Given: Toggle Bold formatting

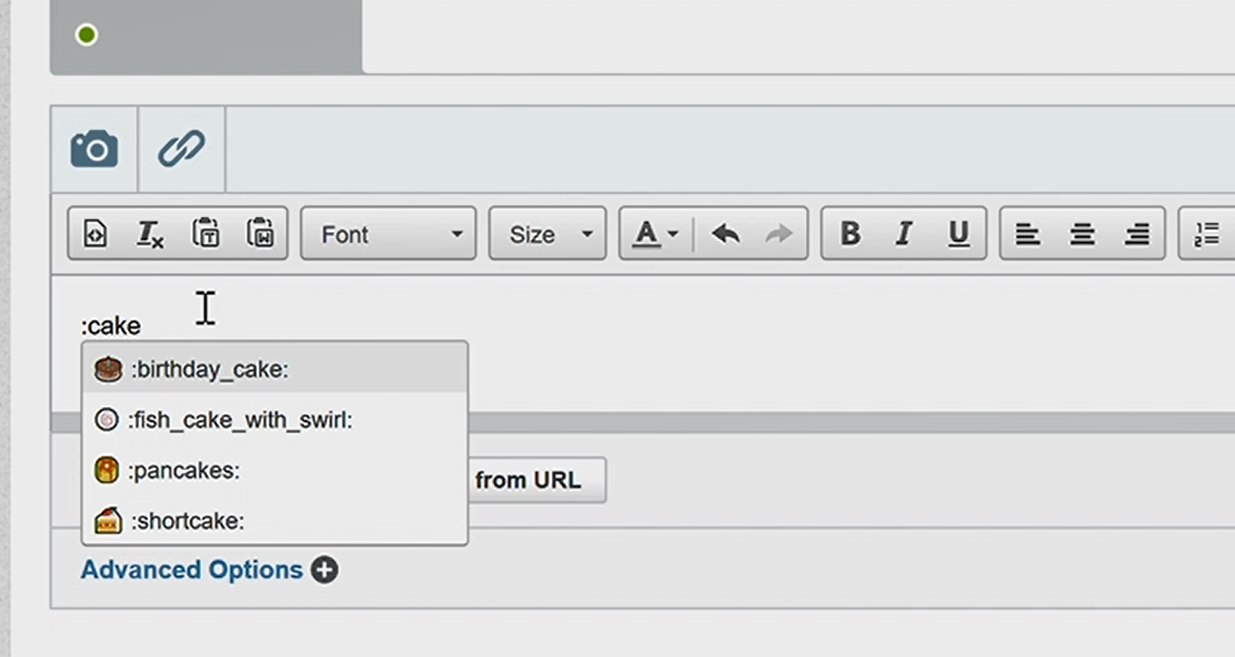Looking at the screenshot, I should coord(850,234).
